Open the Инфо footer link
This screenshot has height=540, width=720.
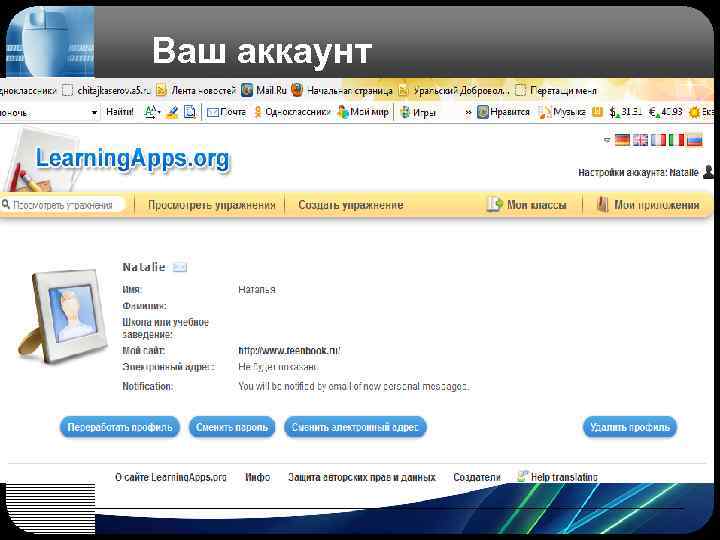point(258,478)
